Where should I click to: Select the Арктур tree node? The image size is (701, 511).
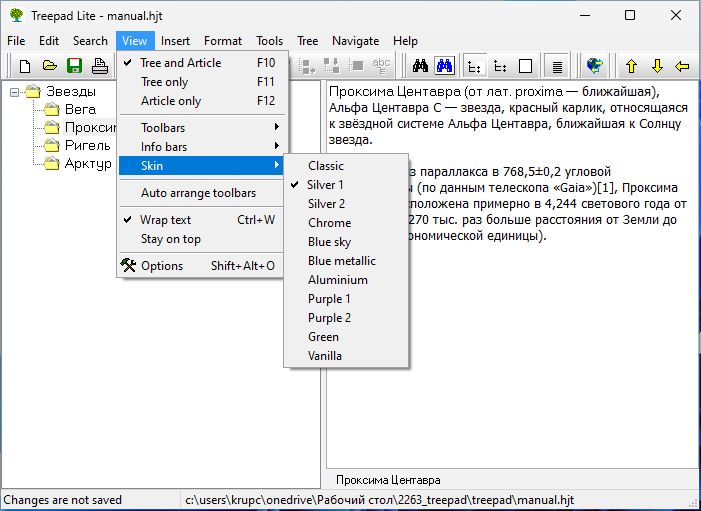coord(88,163)
